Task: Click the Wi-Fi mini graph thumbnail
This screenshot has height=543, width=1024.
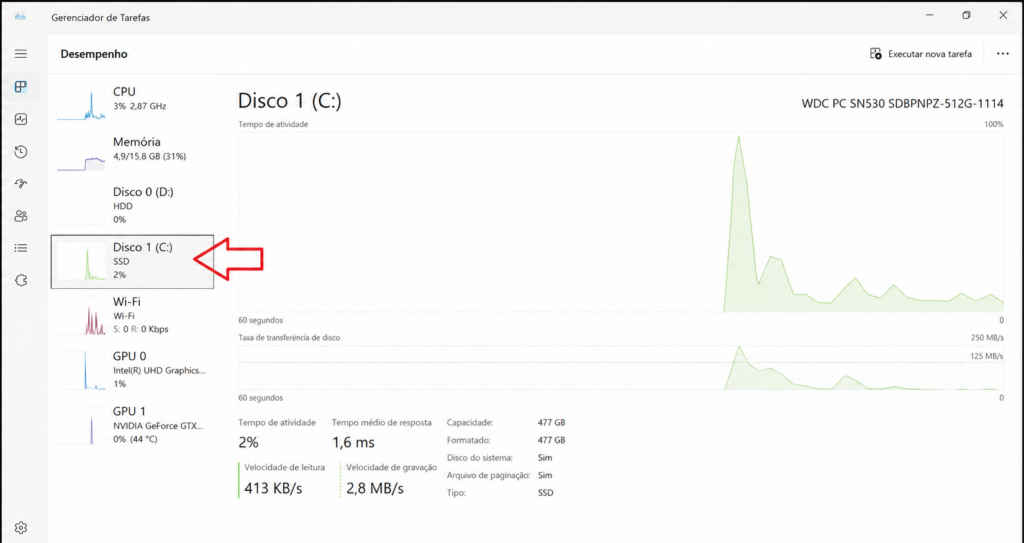Action: (x=81, y=316)
